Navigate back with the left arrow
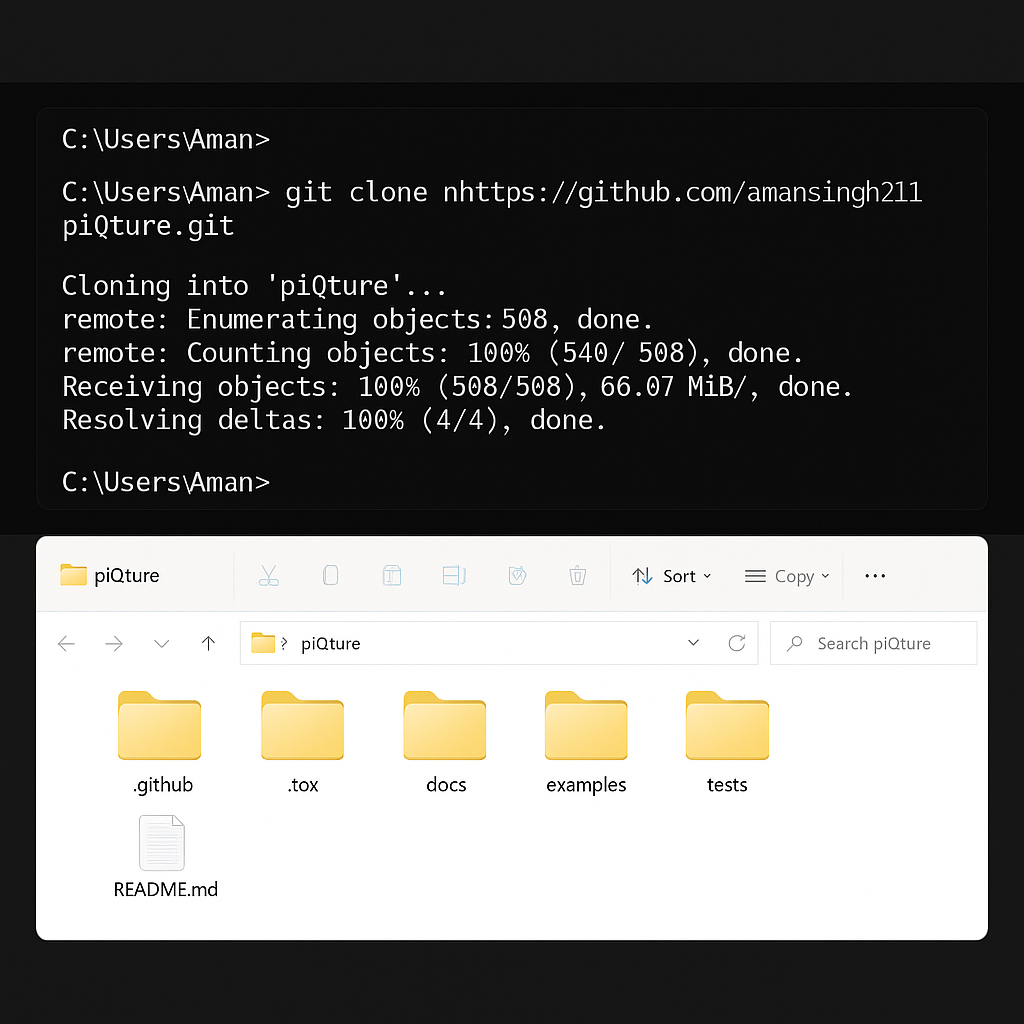The height and width of the screenshot is (1024, 1024). click(67, 643)
